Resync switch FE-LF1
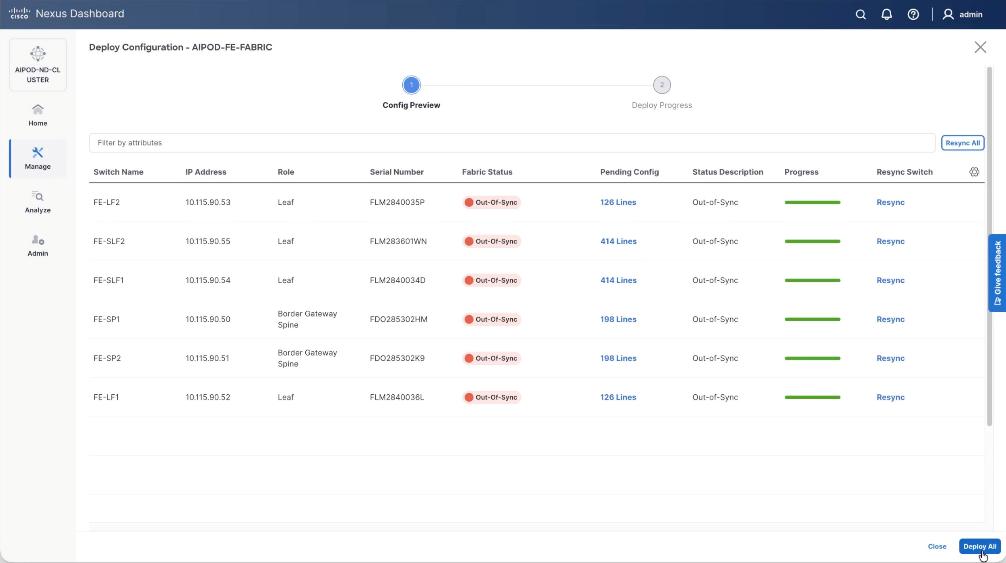This screenshot has width=1006, height=563. click(890, 397)
